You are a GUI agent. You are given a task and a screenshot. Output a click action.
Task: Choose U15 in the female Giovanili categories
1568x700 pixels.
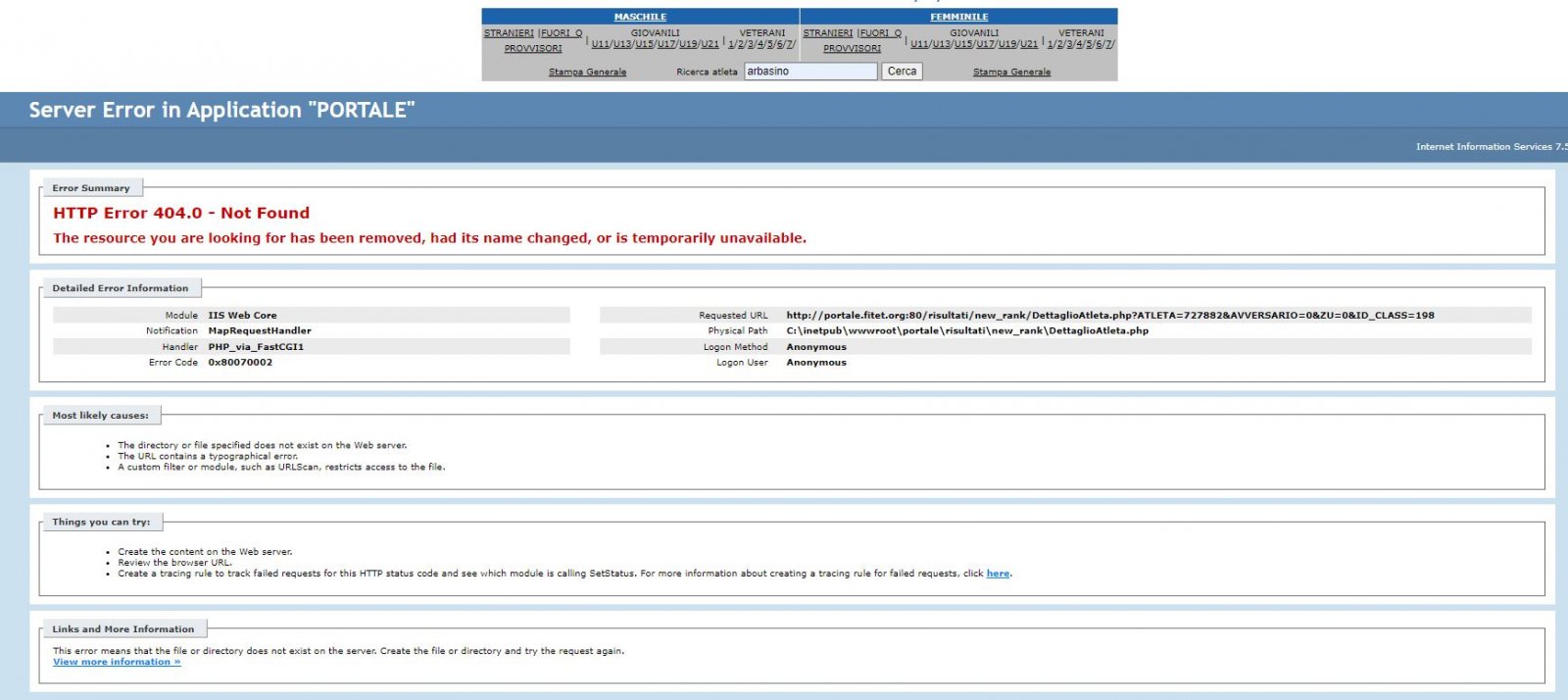[x=963, y=44]
